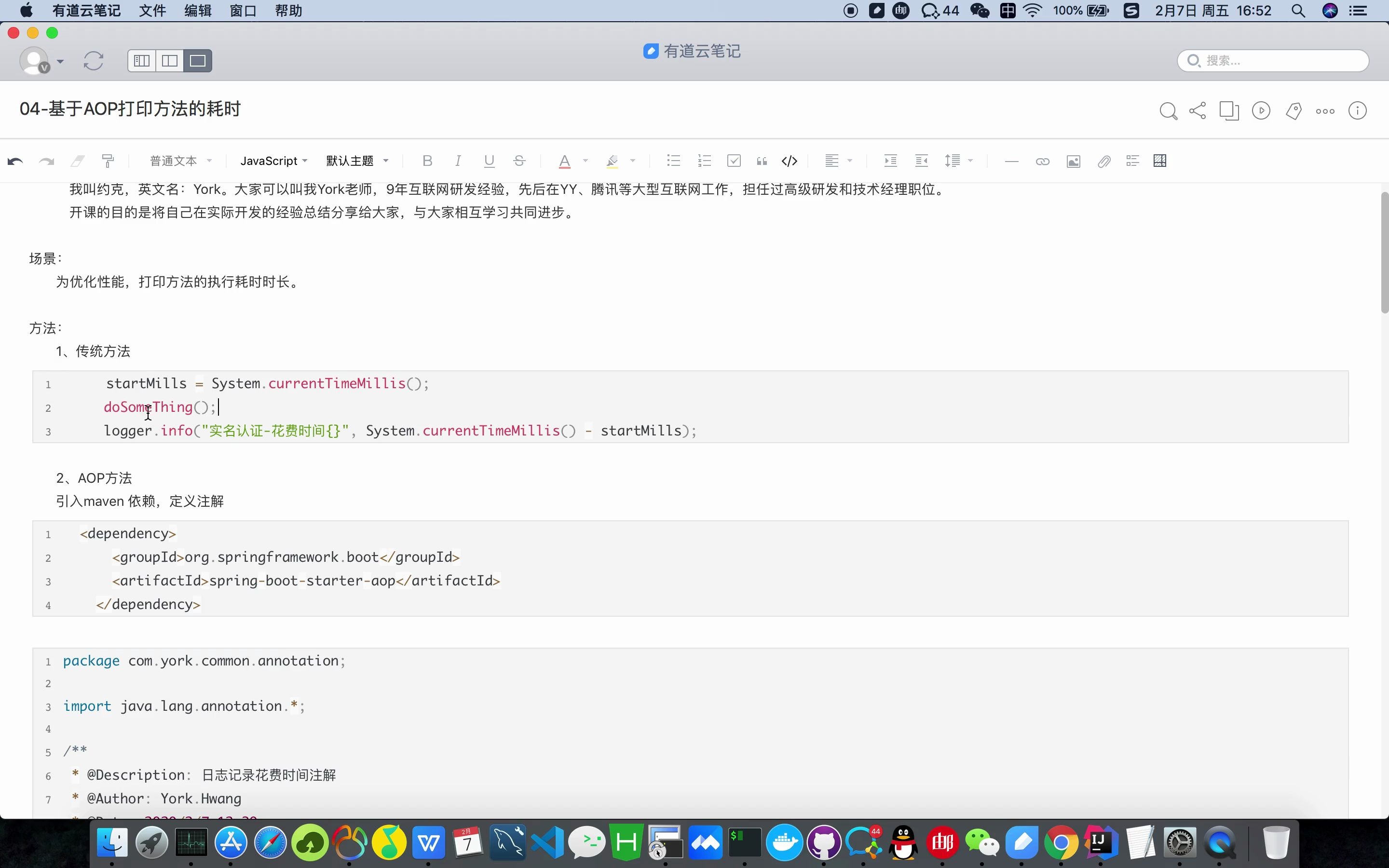
Task: Click the package com.york.common.annotation line
Action: [x=204, y=661]
